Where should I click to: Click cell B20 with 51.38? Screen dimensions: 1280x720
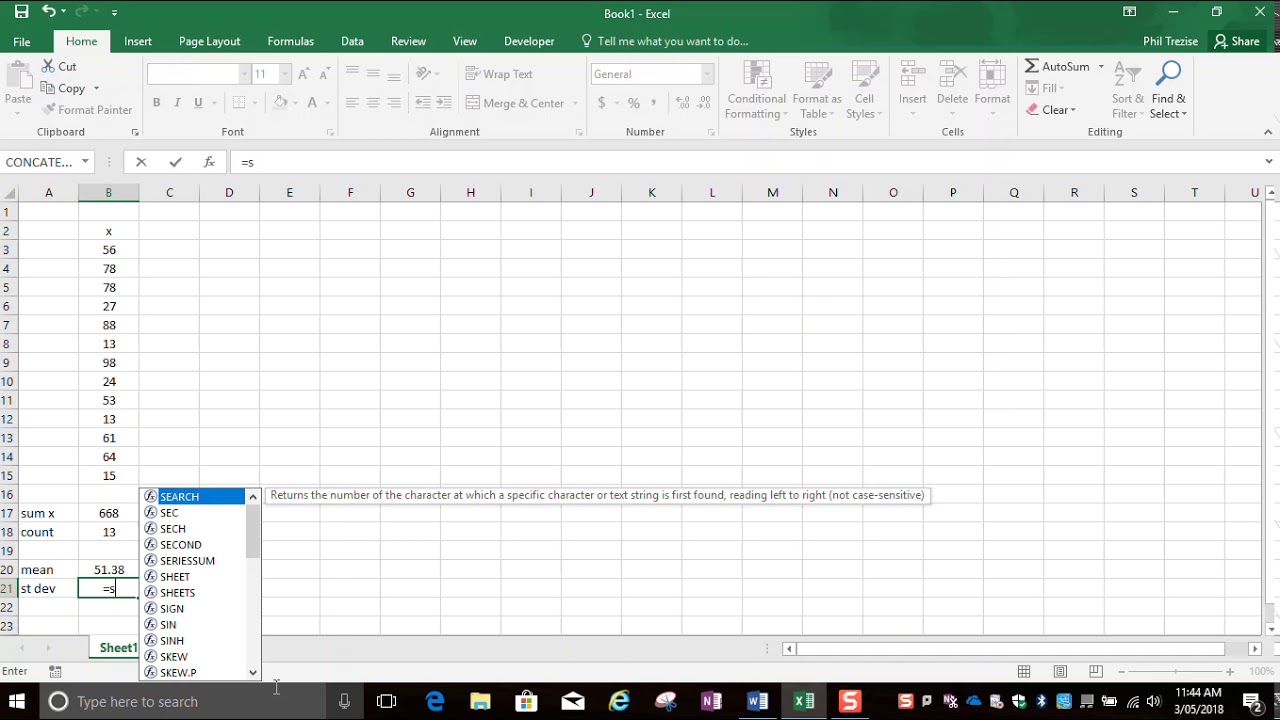point(109,570)
